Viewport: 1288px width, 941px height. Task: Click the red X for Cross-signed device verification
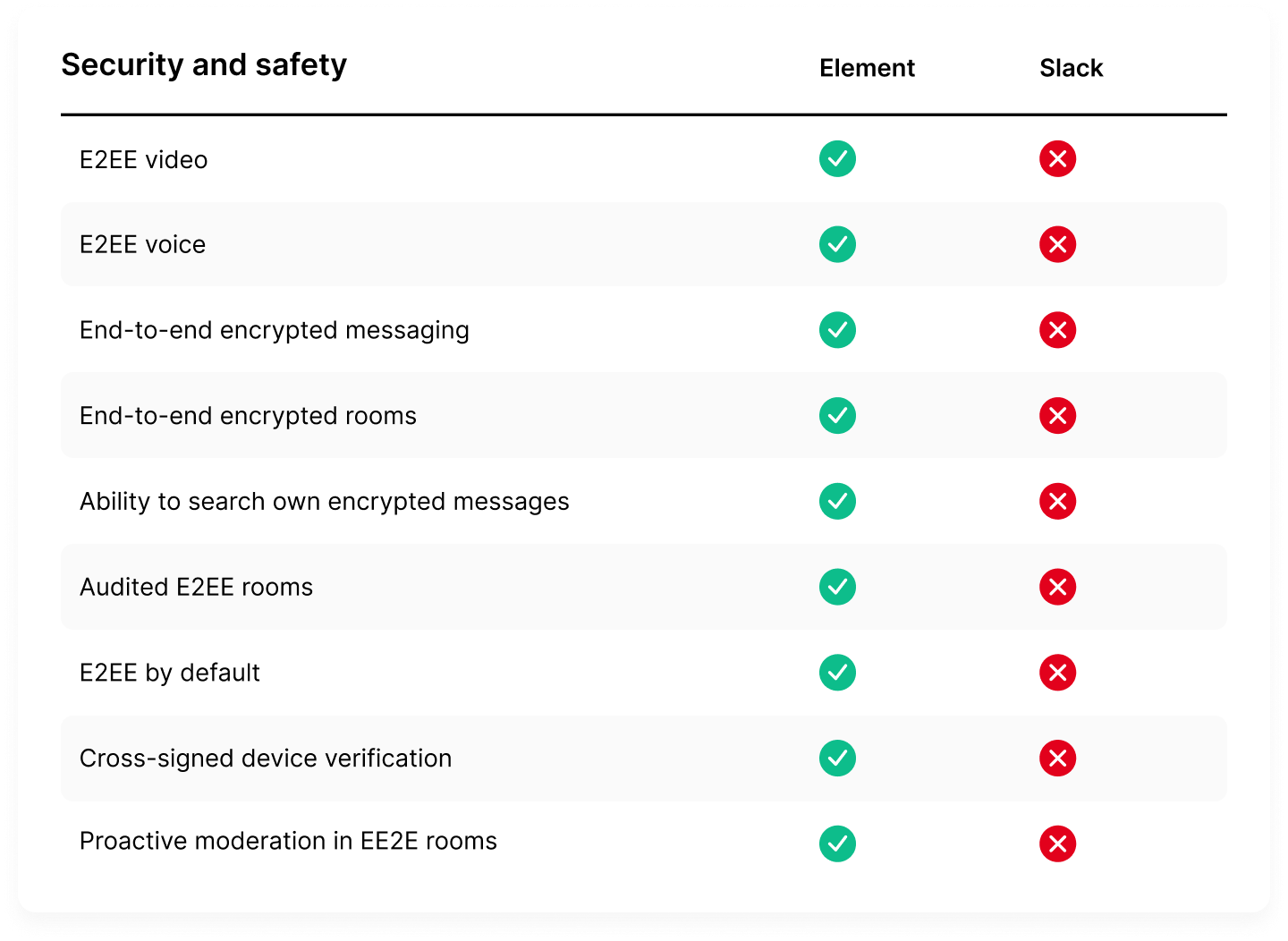pyautogui.click(x=1057, y=759)
